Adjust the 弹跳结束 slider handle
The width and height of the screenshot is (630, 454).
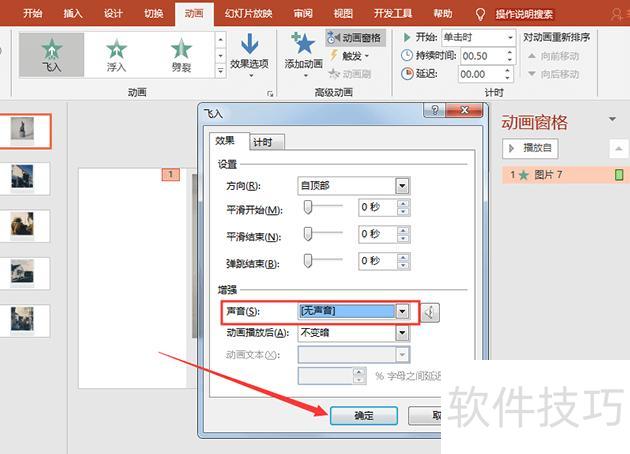click(308, 260)
